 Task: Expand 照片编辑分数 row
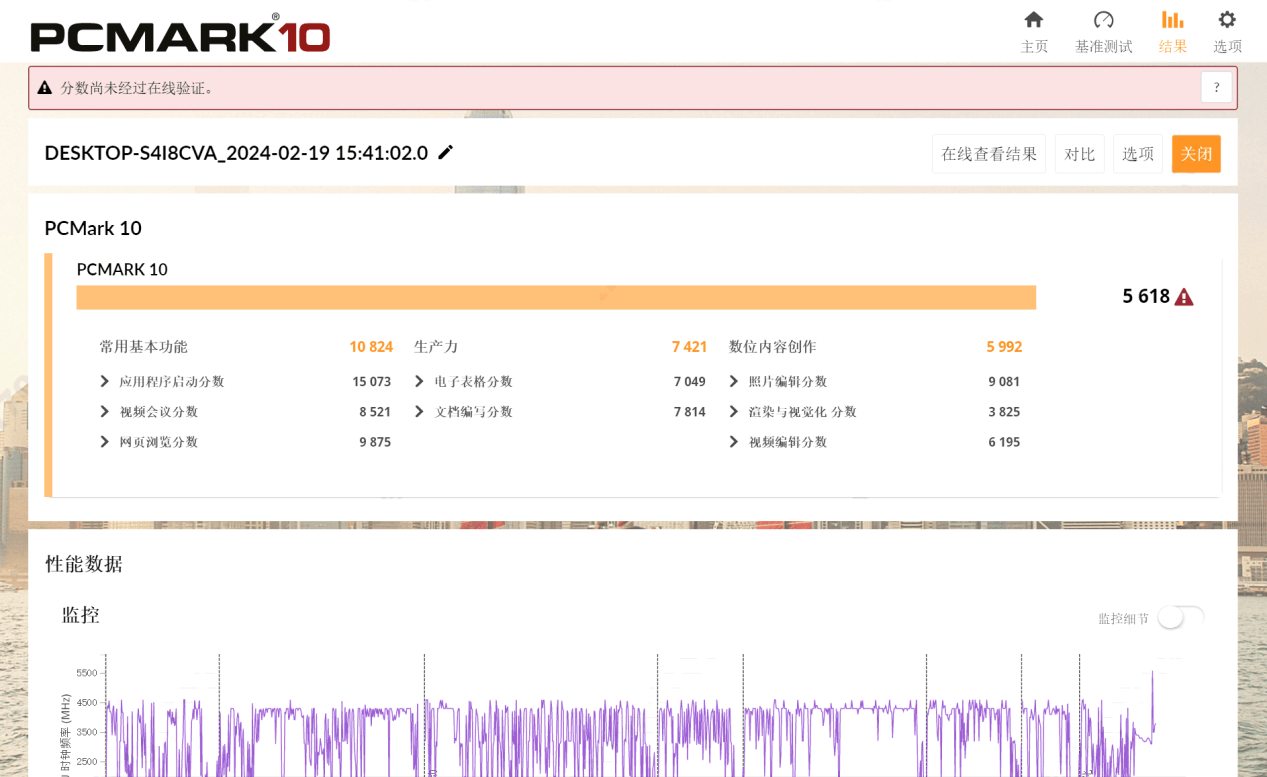point(734,382)
